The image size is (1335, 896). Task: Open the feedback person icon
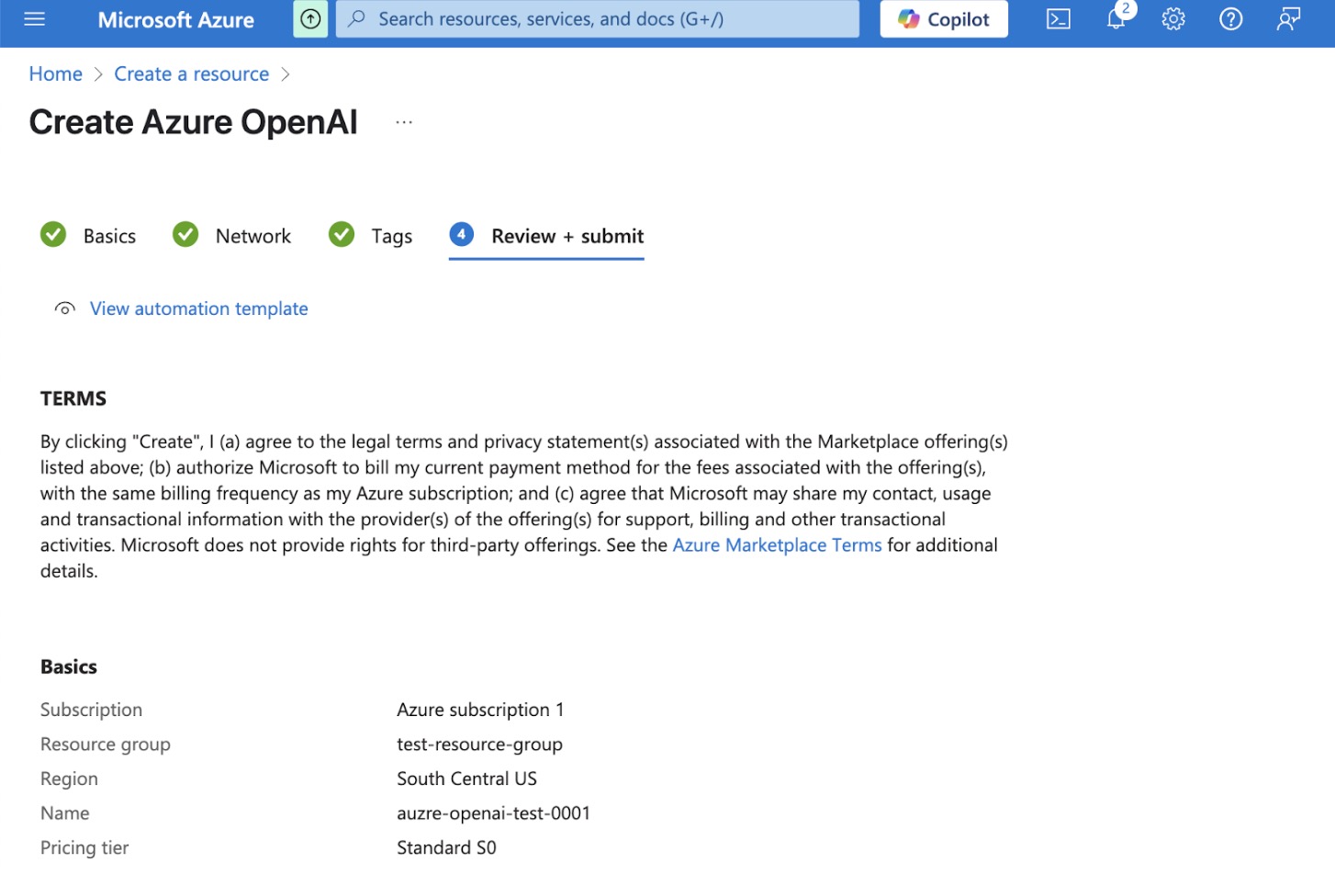[x=1288, y=19]
